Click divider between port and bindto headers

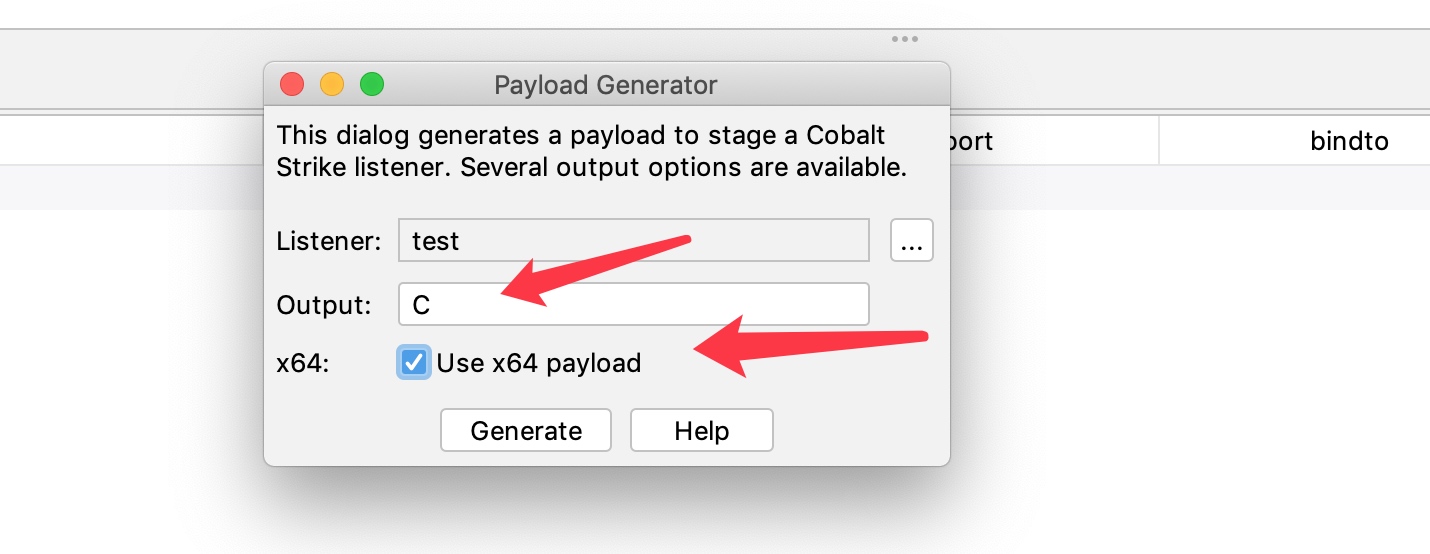(1159, 141)
